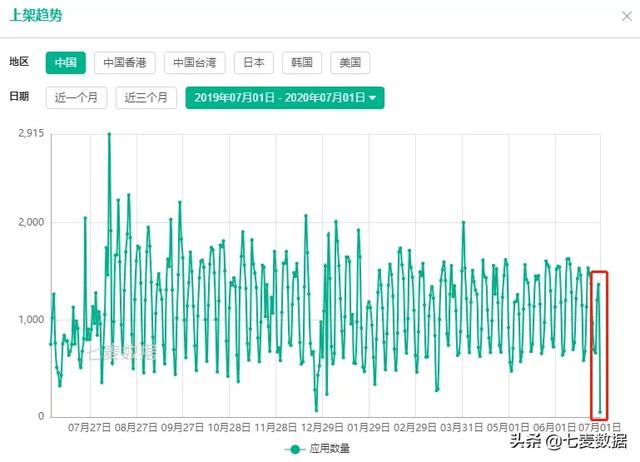Choose 韩国 as the region

pyautogui.click(x=302, y=63)
